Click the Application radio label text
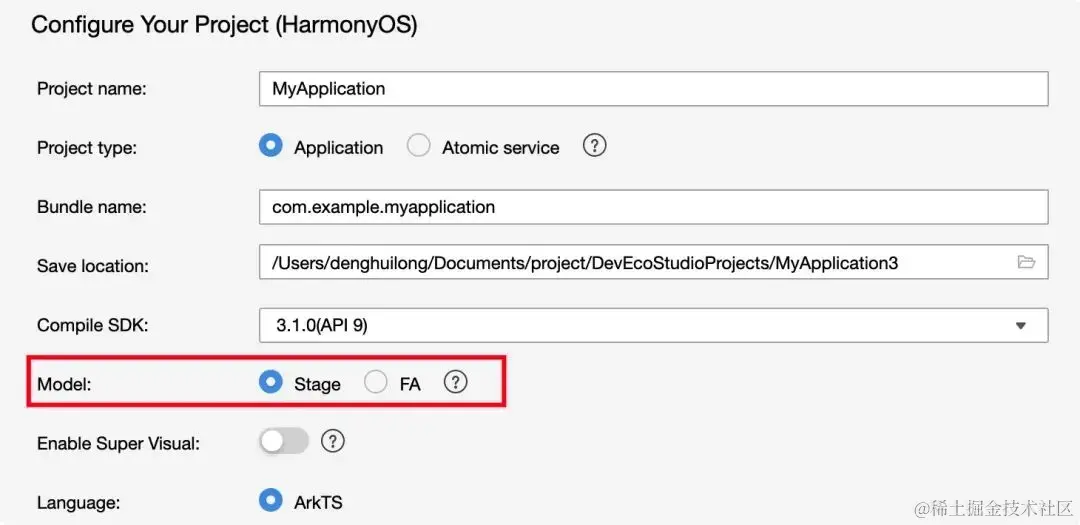1080x525 pixels. [338, 148]
